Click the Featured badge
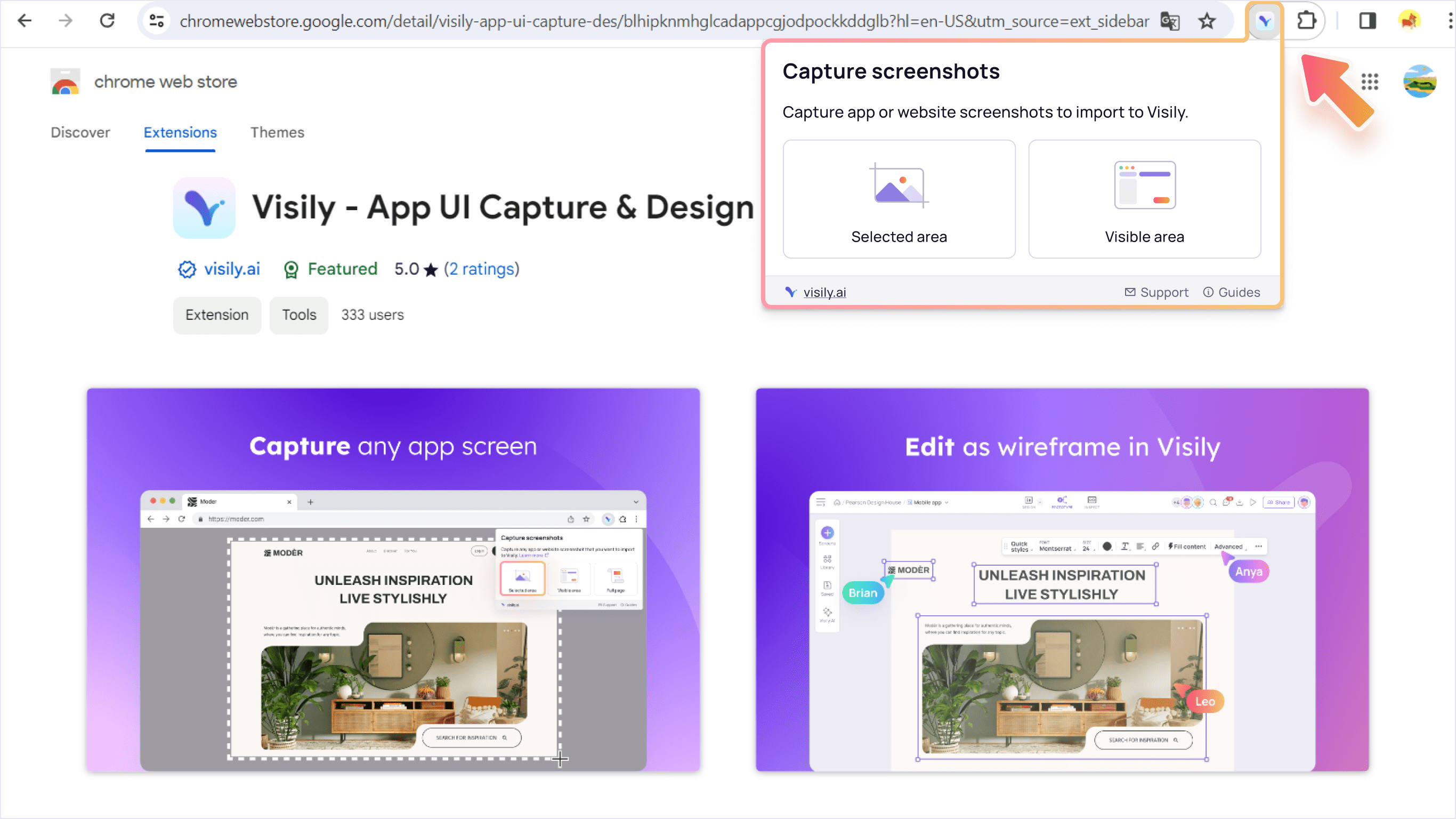Image resolution: width=1456 pixels, height=819 pixels. tap(330, 269)
